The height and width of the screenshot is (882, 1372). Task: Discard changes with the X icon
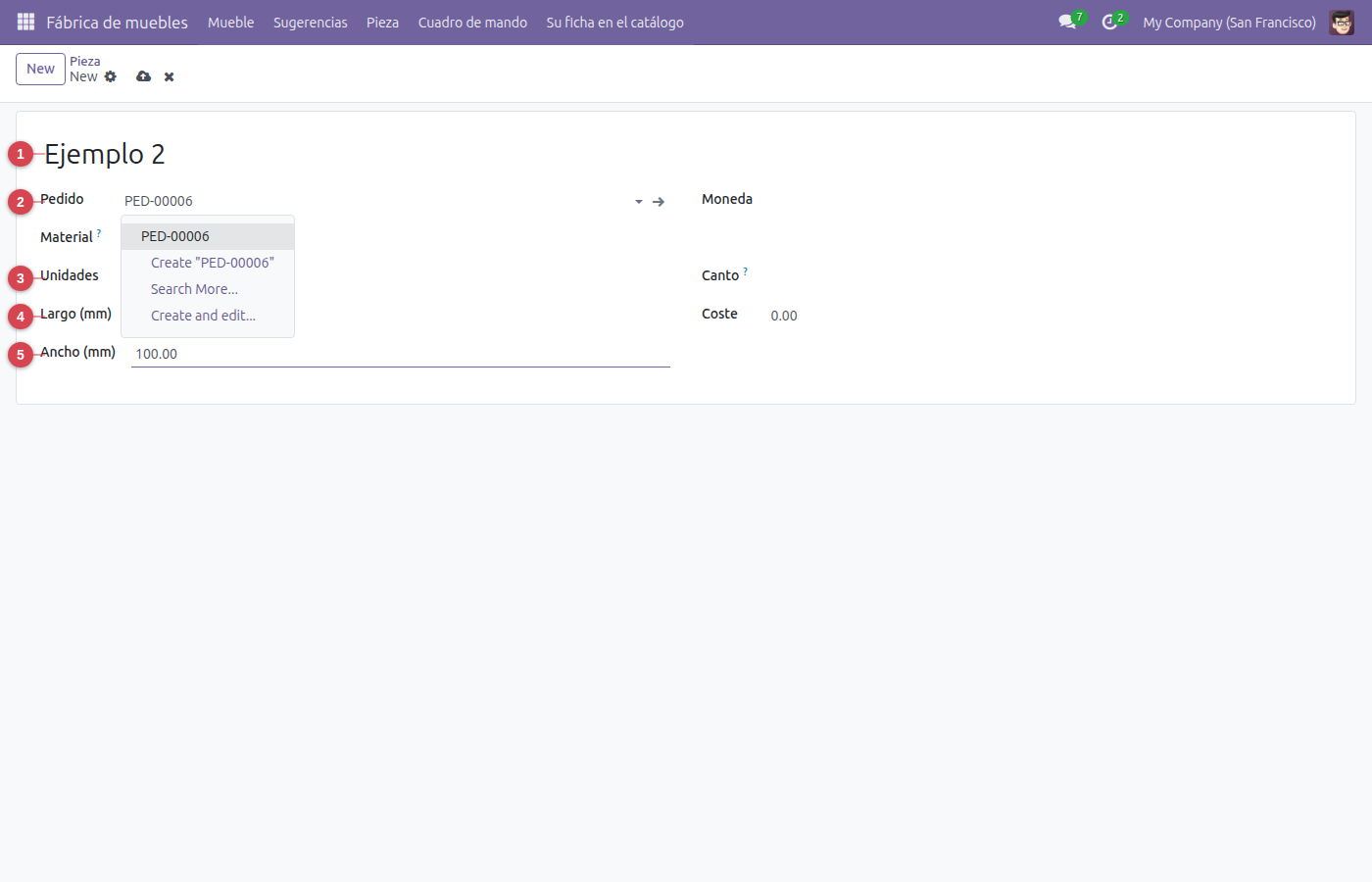click(x=169, y=76)
